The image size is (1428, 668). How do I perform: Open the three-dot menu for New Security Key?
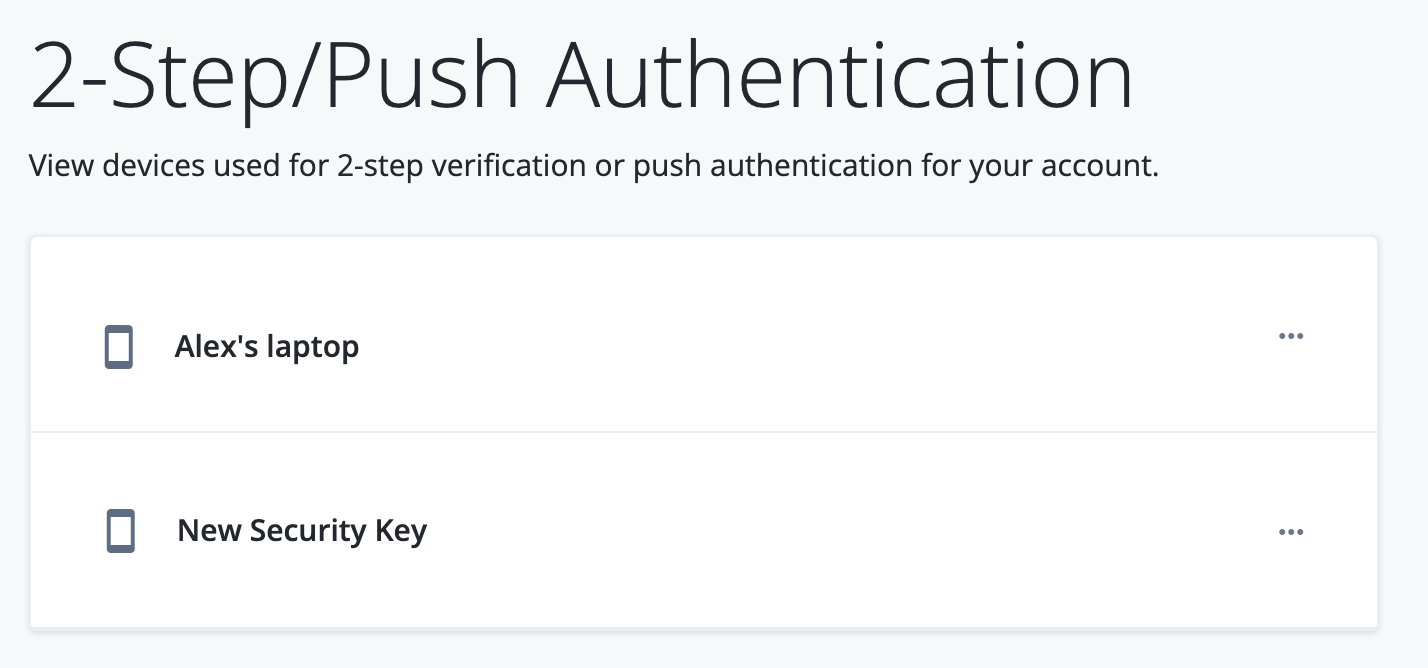coord(1291,532)
